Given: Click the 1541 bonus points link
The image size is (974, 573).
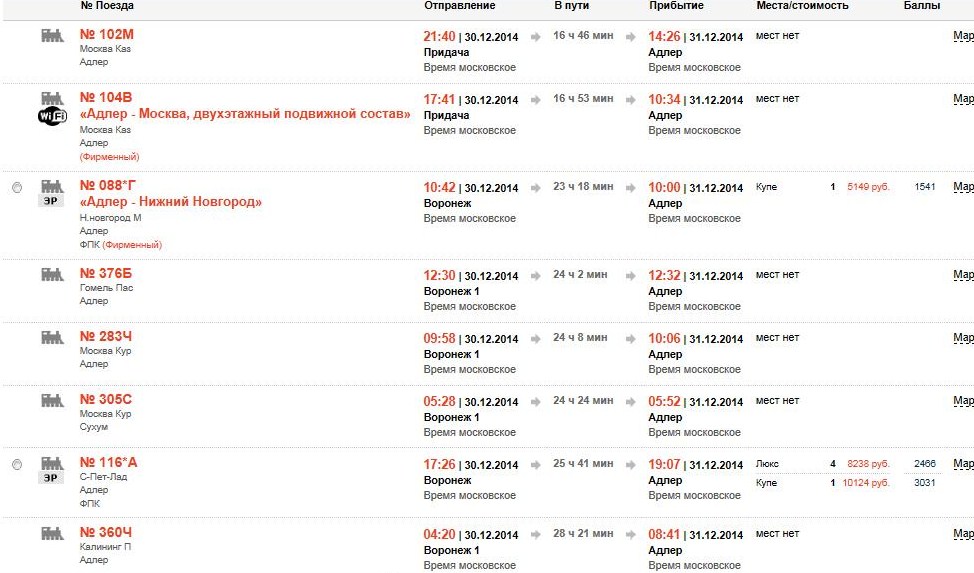Looking at the screenshot, I should [925, 187].
